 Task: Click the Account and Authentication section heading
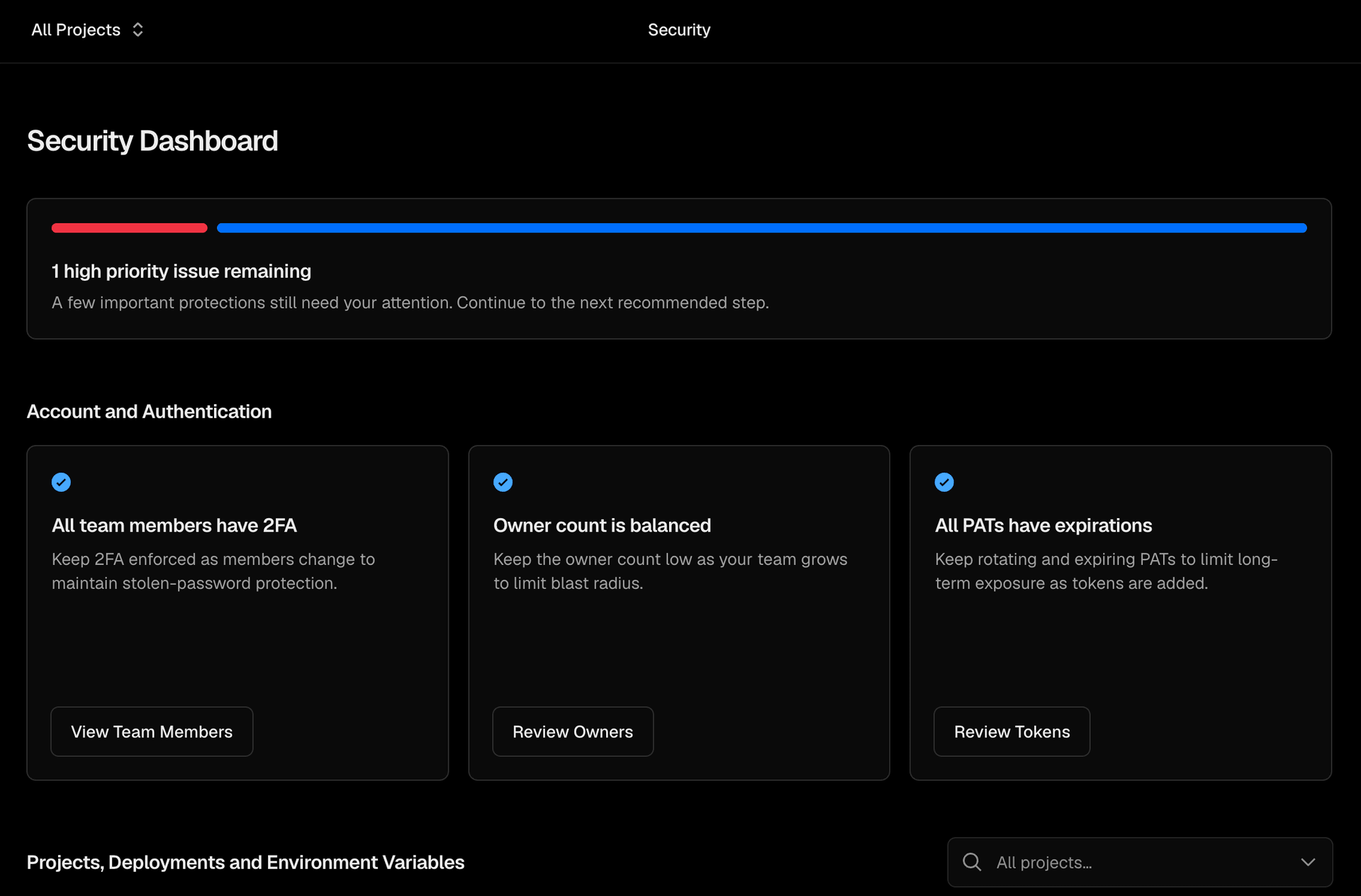click(x=150, y=411)
